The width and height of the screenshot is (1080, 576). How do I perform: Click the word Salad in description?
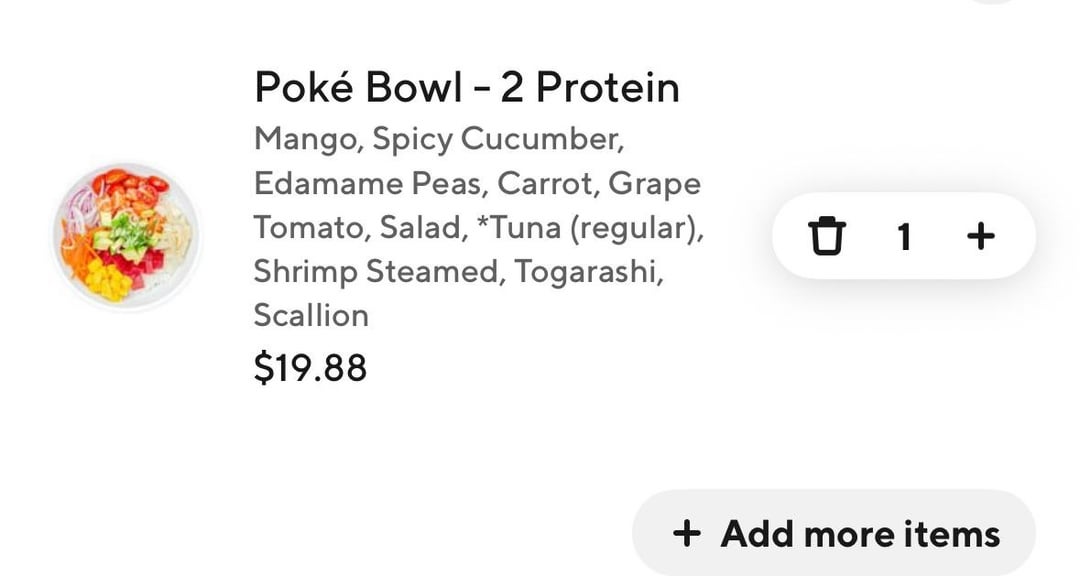(422, 228)
